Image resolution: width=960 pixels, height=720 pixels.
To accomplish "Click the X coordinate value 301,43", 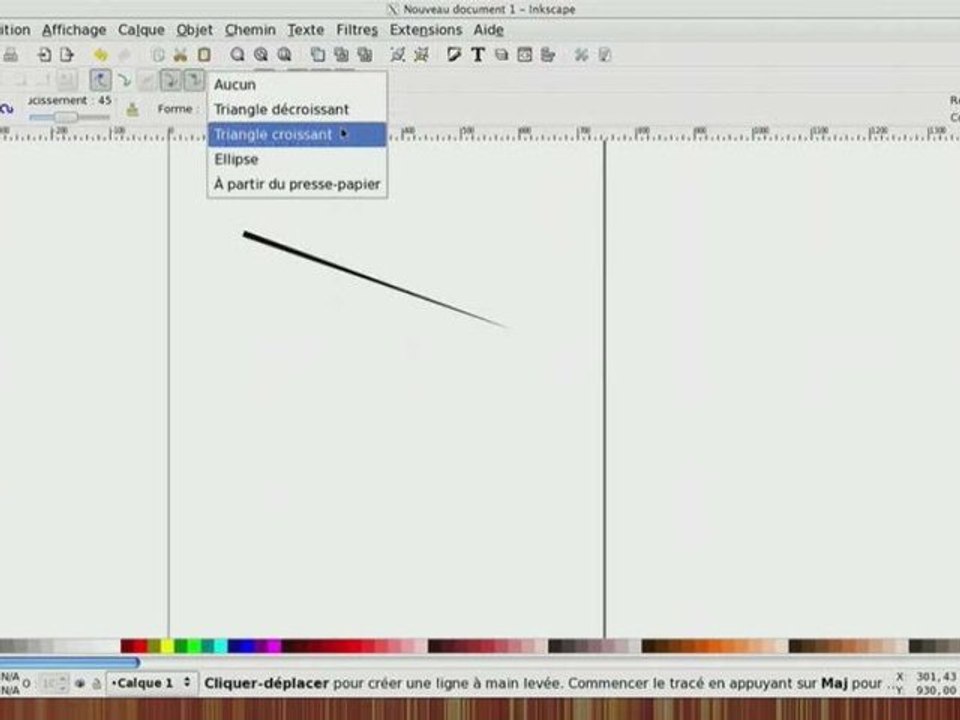I will point(936,677).
